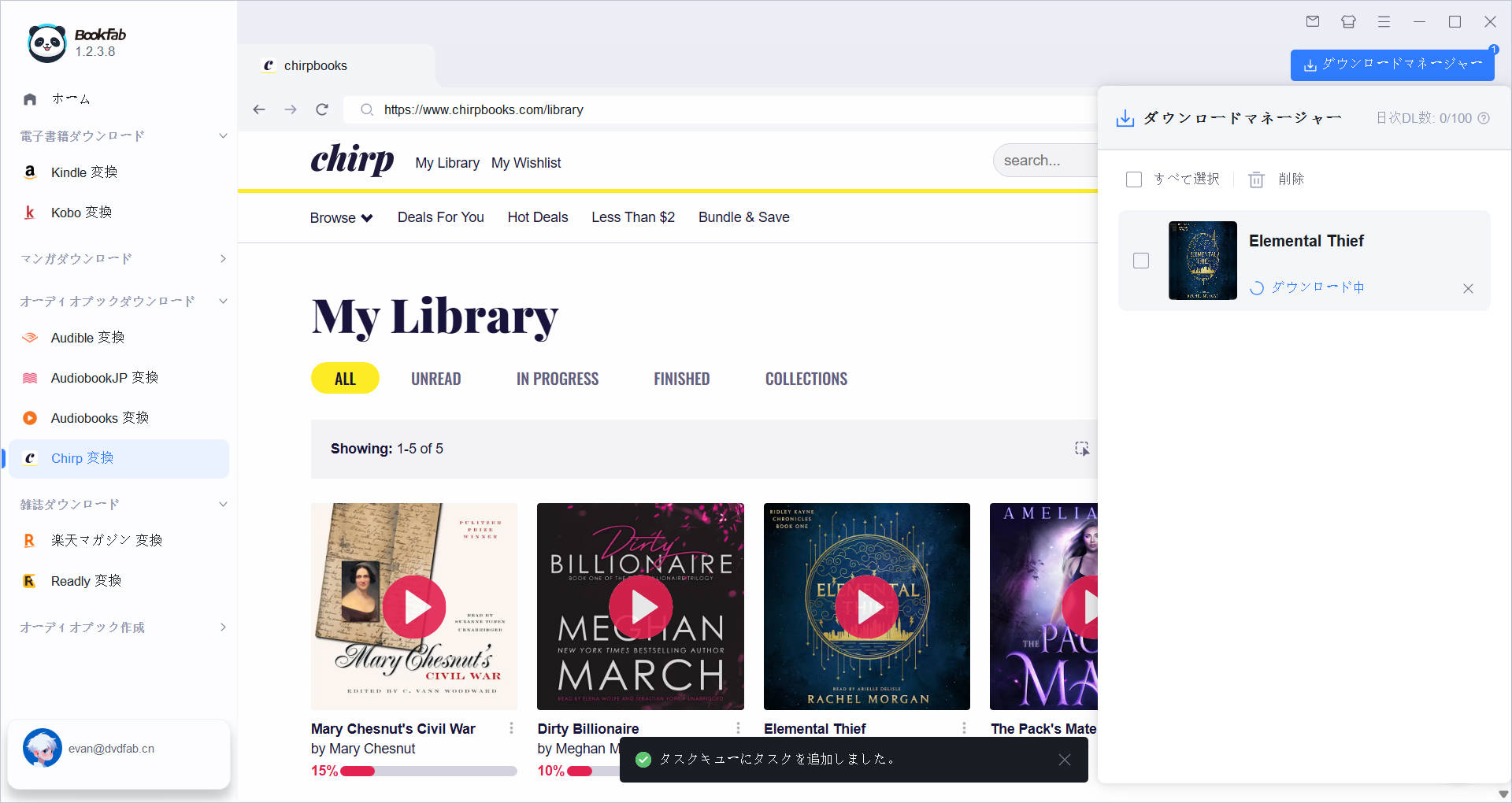The height and width of the screenshot is (803, 1512).
Task: Open the Hot Deals link
Action: pos(538,217)
